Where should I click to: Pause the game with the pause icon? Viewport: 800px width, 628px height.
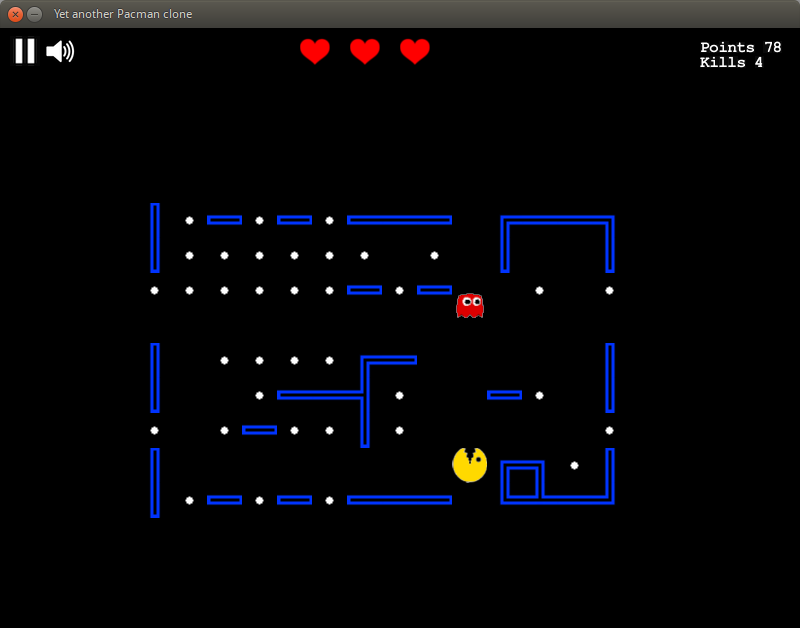tap(24, 51)
